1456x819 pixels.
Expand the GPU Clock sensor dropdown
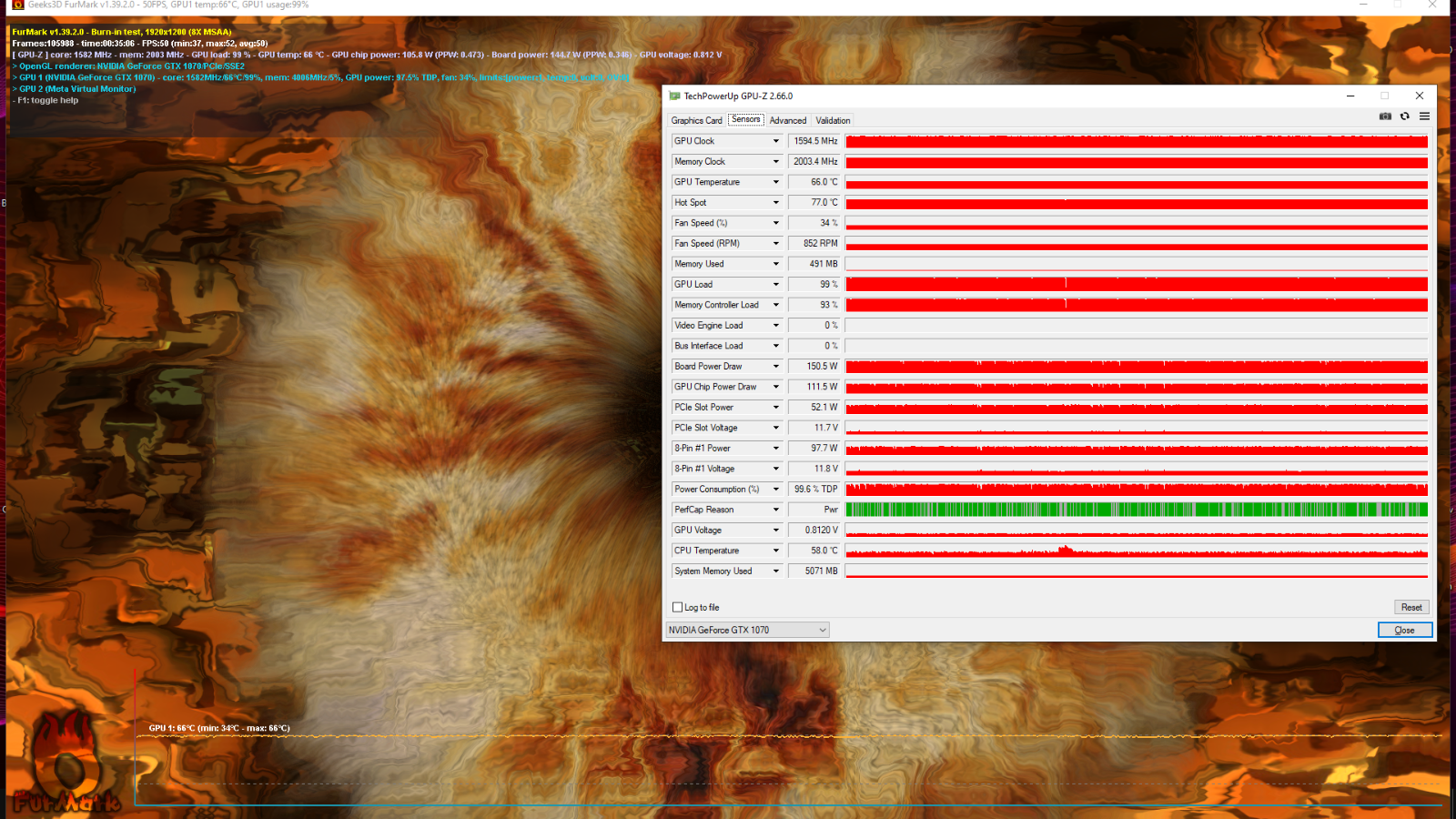(776, 141)
